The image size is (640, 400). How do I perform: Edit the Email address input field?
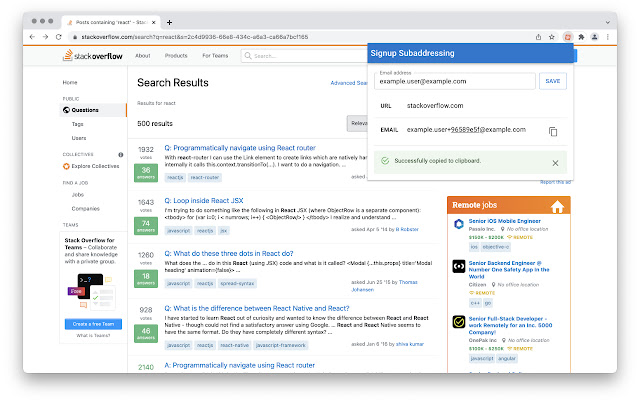pos(455,81)
